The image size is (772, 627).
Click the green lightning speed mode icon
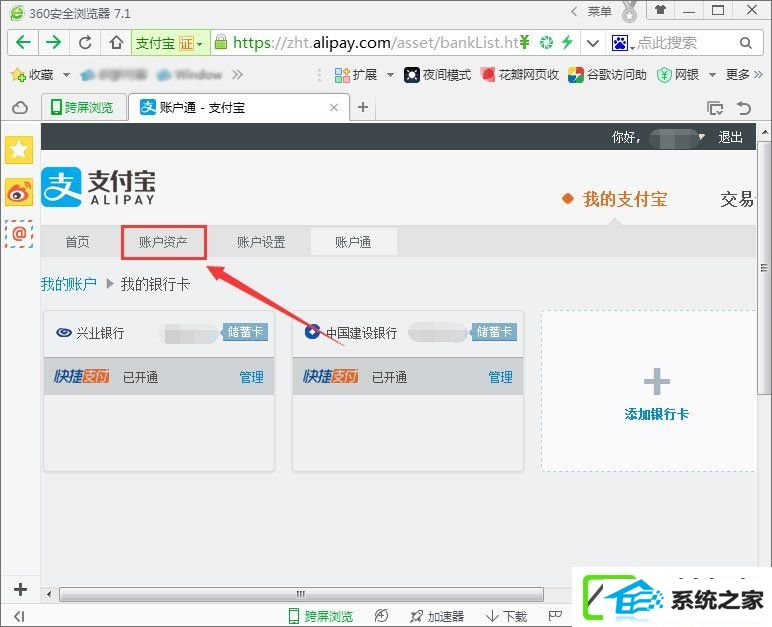(x=567, y=42)
